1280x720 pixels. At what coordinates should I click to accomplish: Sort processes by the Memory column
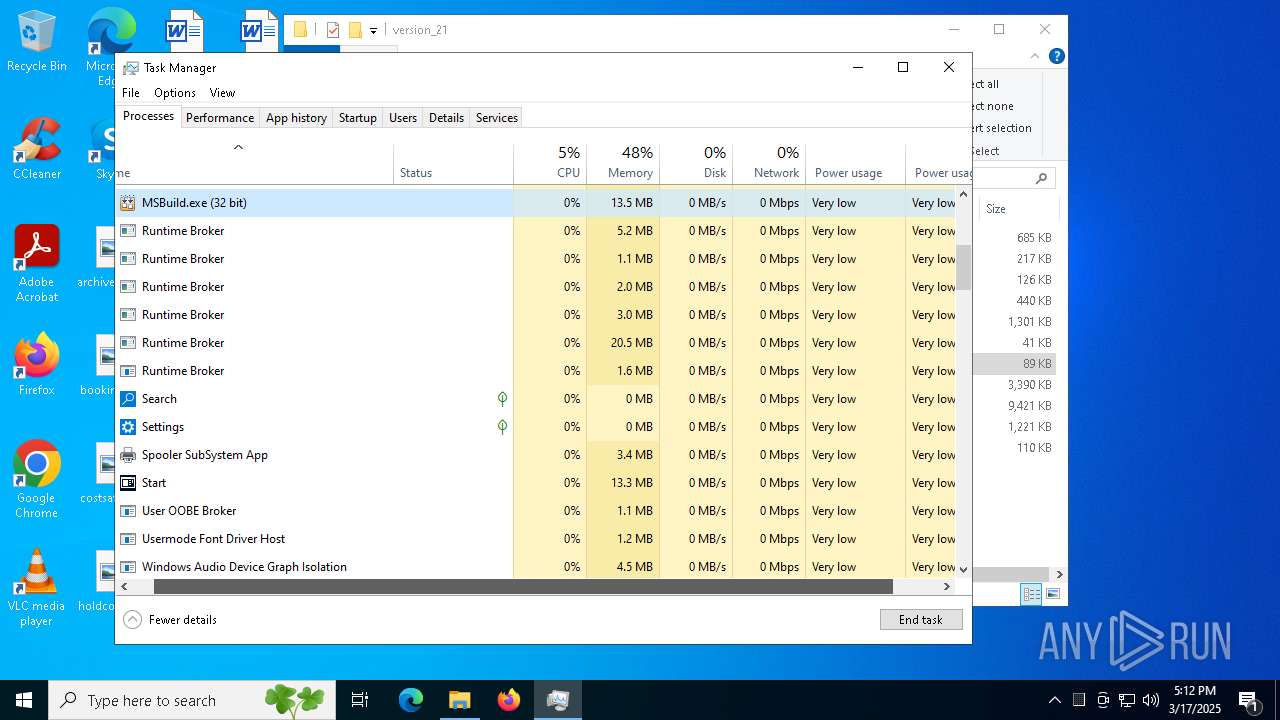tap(623, 163)
